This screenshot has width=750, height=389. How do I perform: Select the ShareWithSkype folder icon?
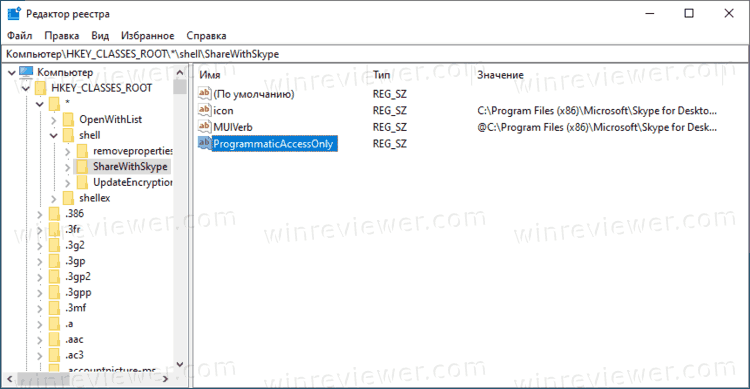[82, 167]
